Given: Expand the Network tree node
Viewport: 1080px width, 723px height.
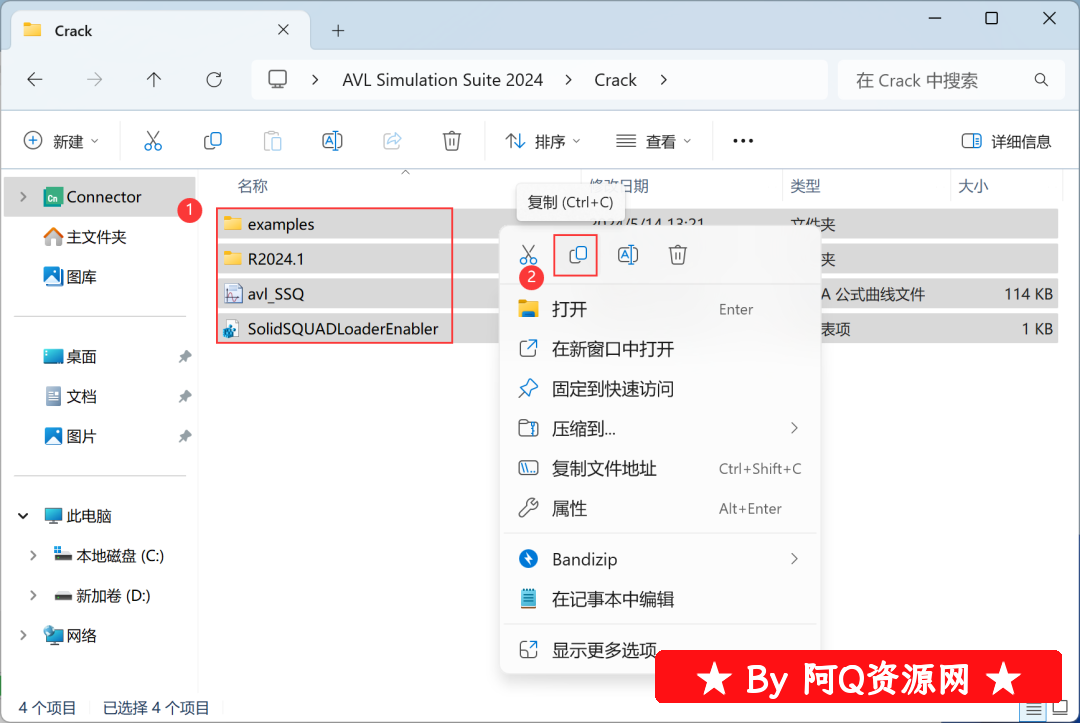Looking at the screenshot, I should 23,636.
